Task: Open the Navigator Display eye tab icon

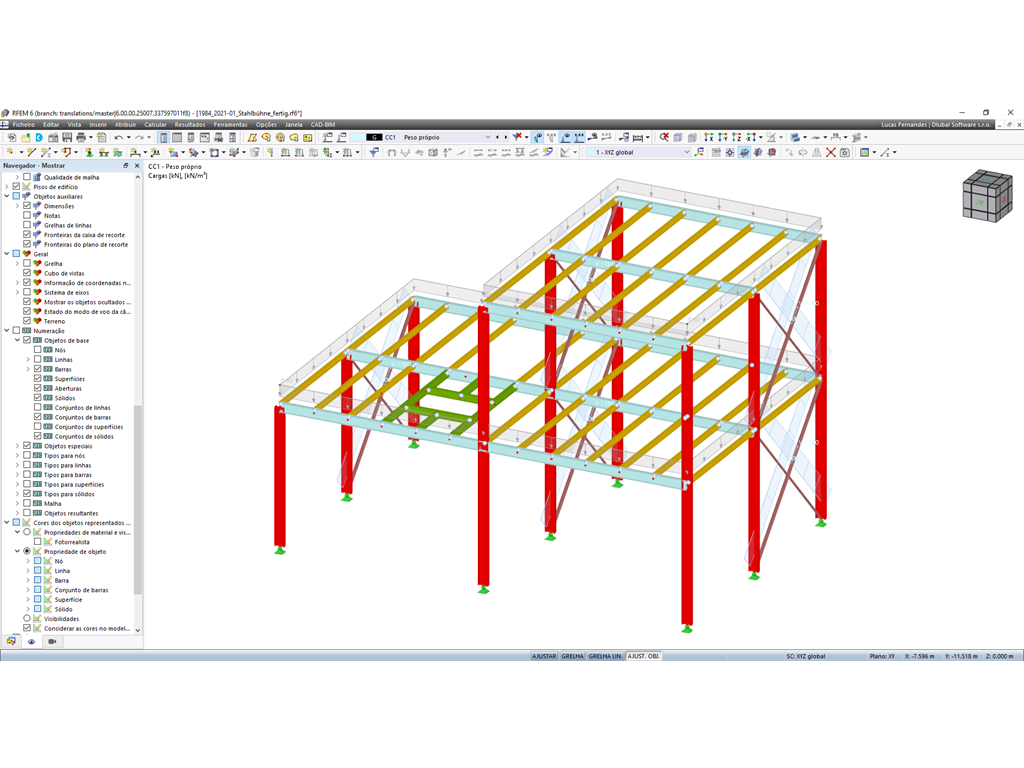Action: pos(31,641)
